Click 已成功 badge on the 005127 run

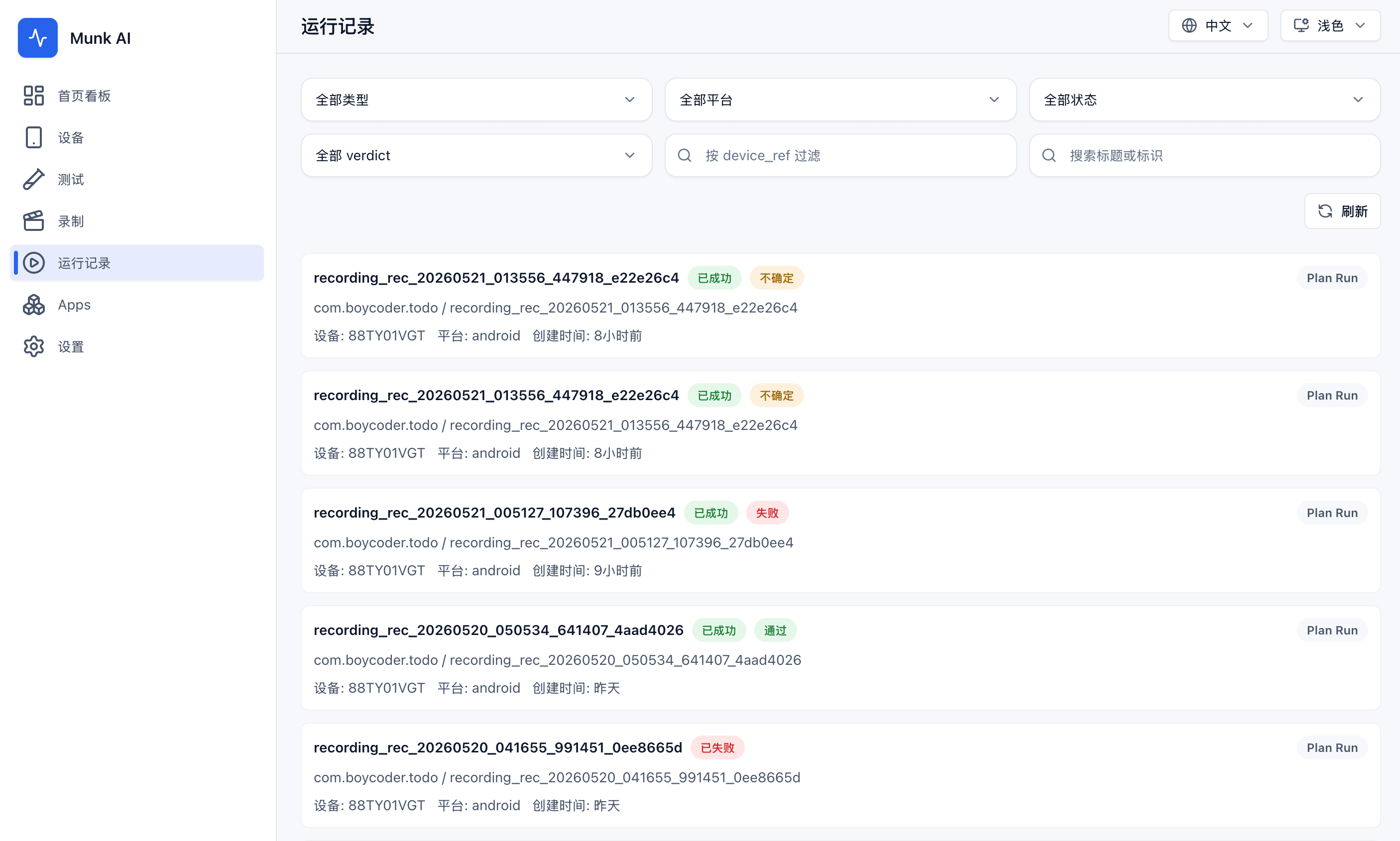(x=711, y=513)
